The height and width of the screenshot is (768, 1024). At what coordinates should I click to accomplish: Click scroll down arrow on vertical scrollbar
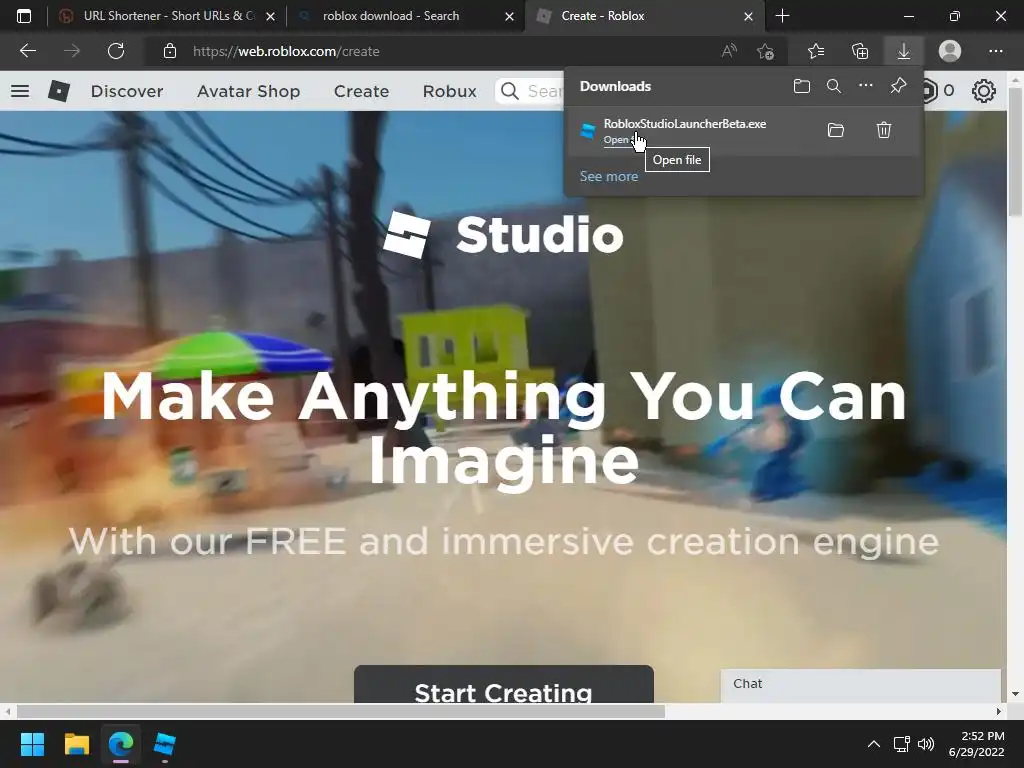tap(1016, 694)
